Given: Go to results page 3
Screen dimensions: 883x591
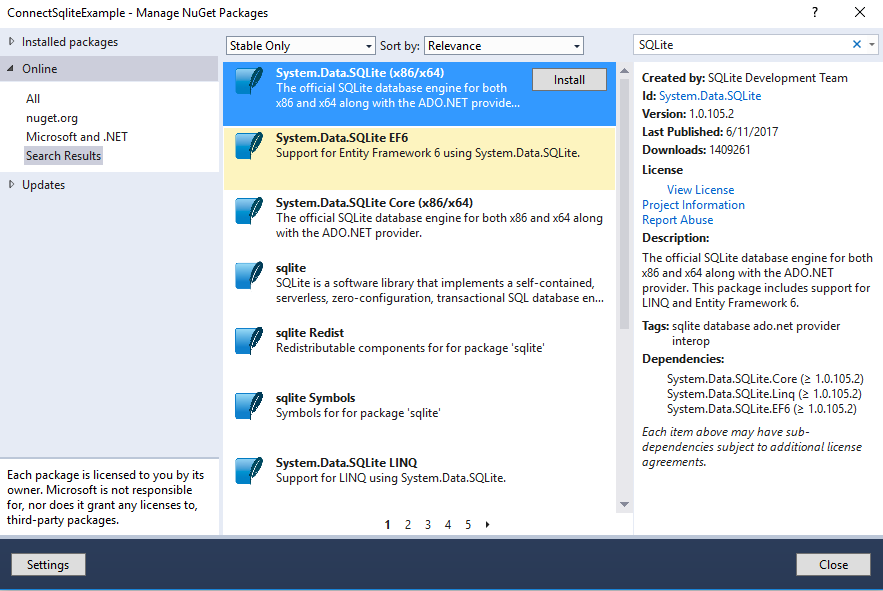Looking at the screenshot, I should pyautogui.click(x=428, y=525).
